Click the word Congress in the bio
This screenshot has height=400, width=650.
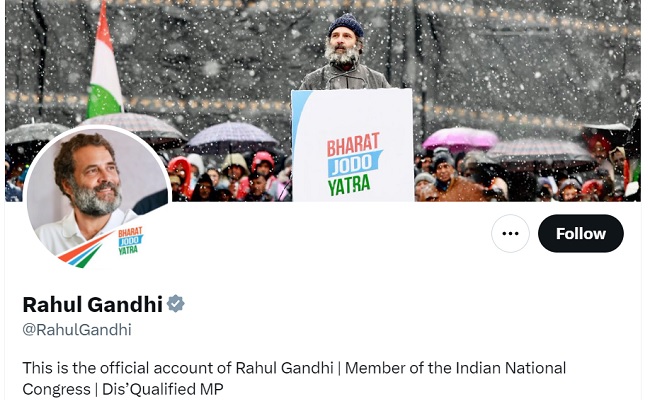pos(56,390)
